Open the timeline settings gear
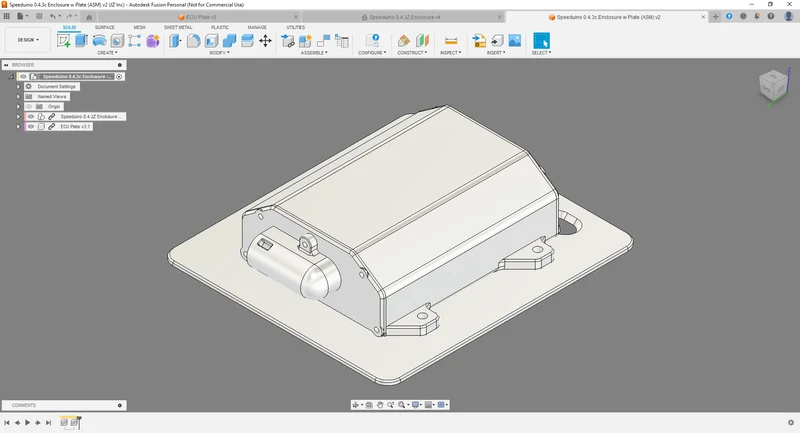Viewport: 800px width, 433px height. 791,423
